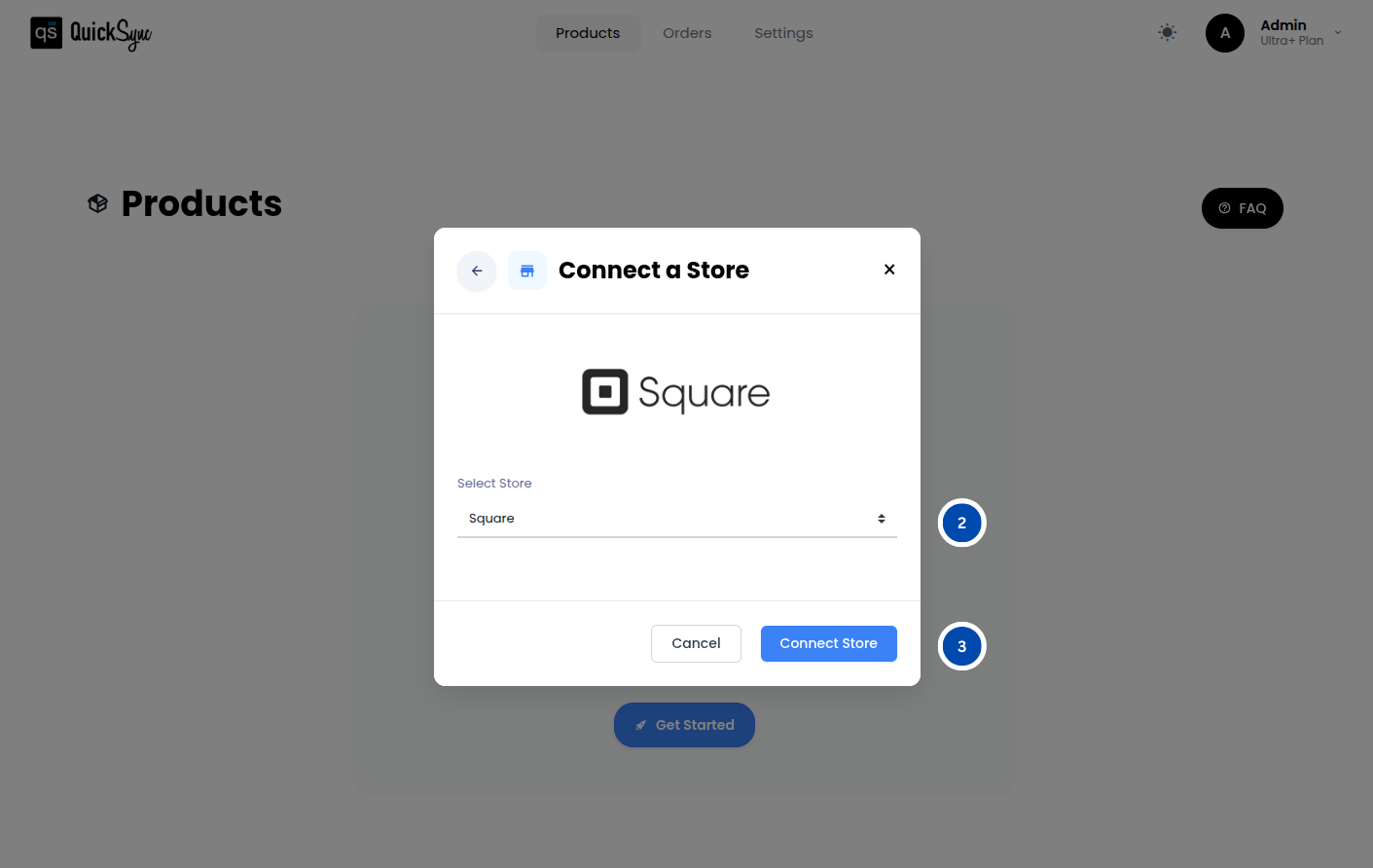The image size is (1373, 868).
Task: Select the step 2 numbered badge
Action: 961,523
